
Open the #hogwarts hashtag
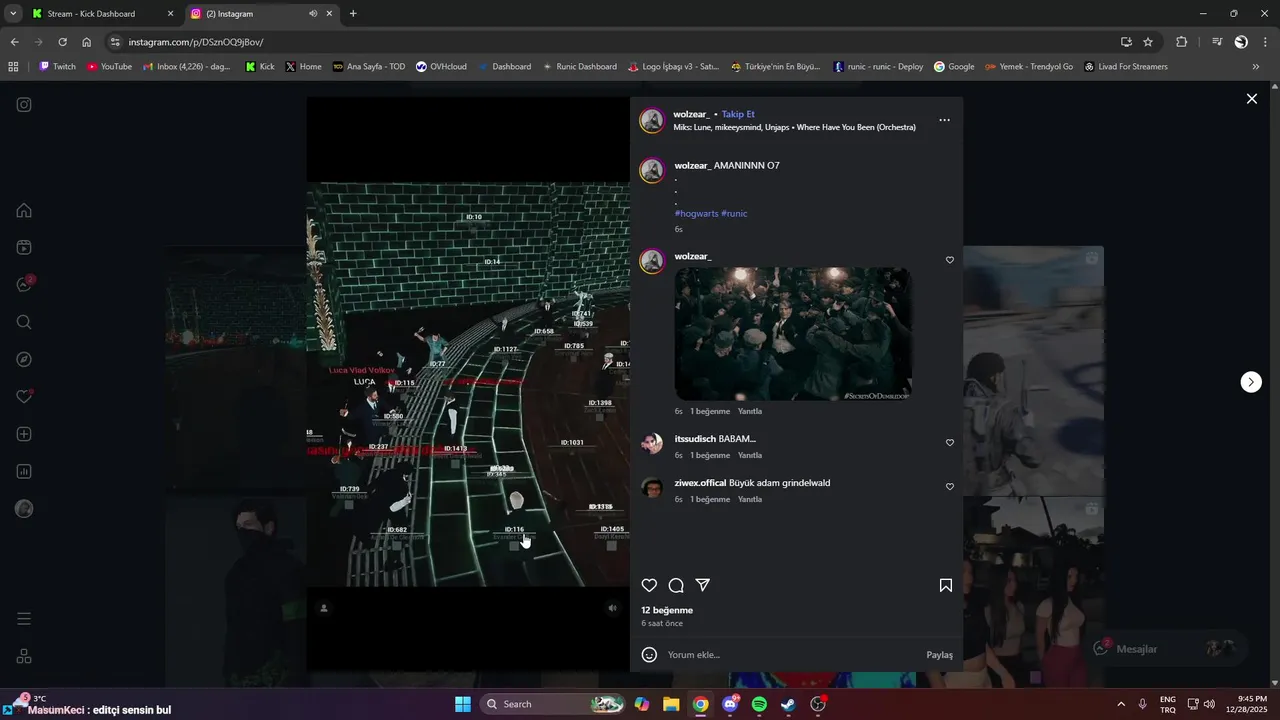pyautogui.click(x=696, y=213)
